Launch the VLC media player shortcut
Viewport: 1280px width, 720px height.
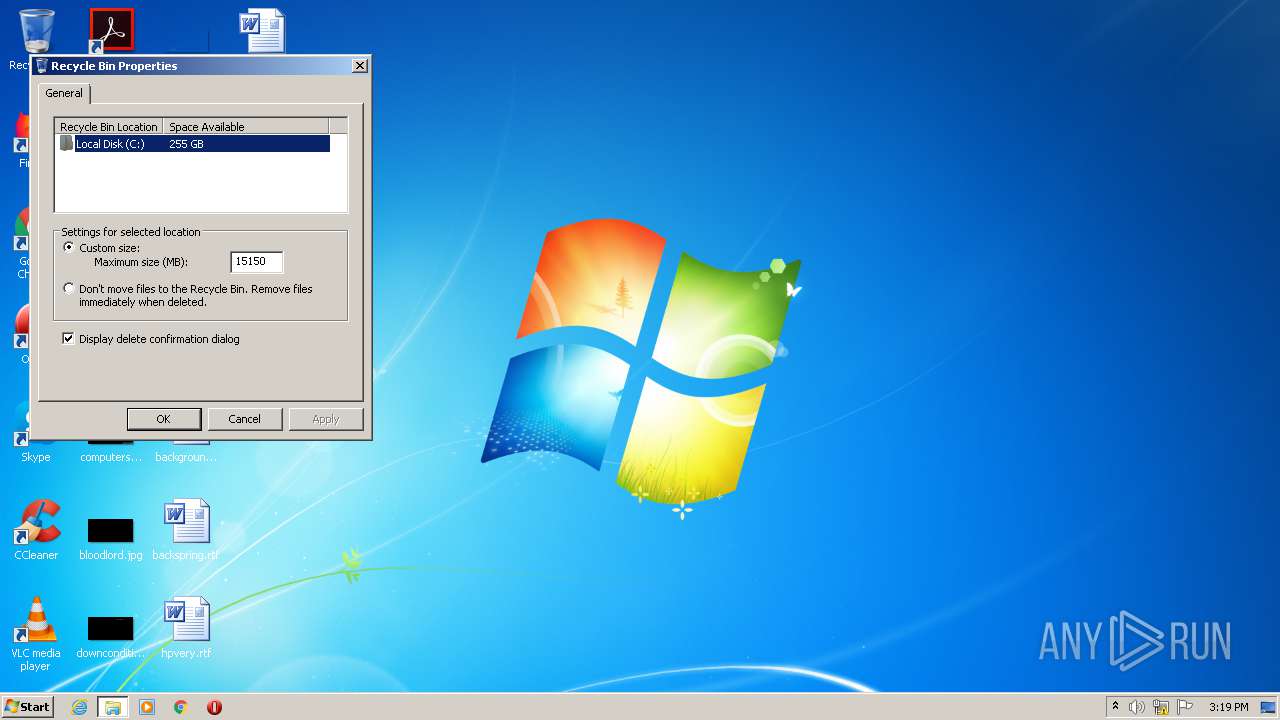tap(36, 634)
